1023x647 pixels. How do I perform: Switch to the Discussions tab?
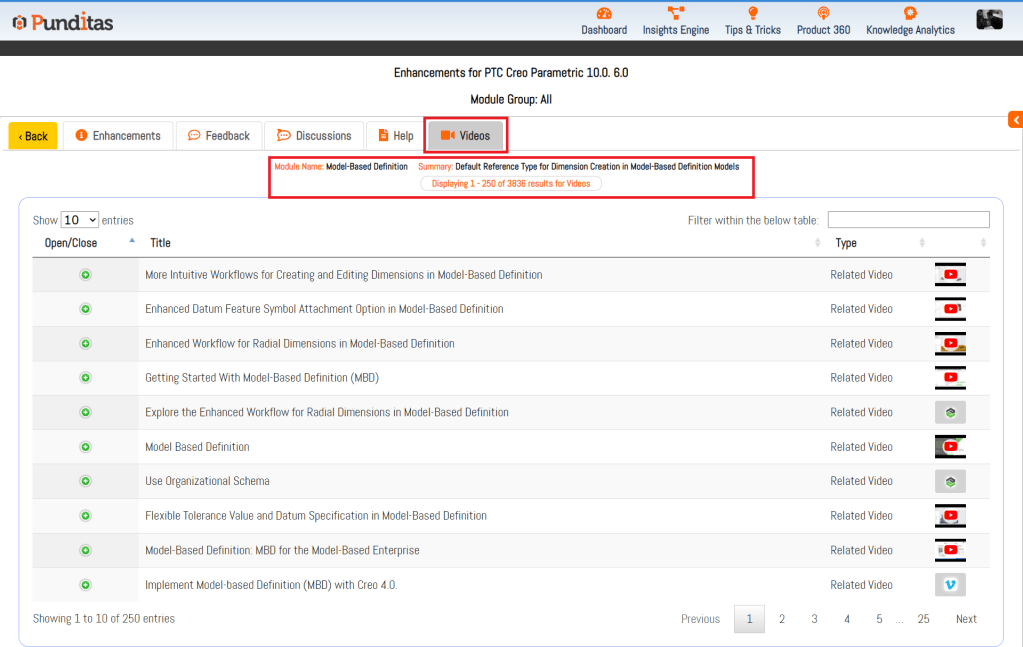pos(314,136)
